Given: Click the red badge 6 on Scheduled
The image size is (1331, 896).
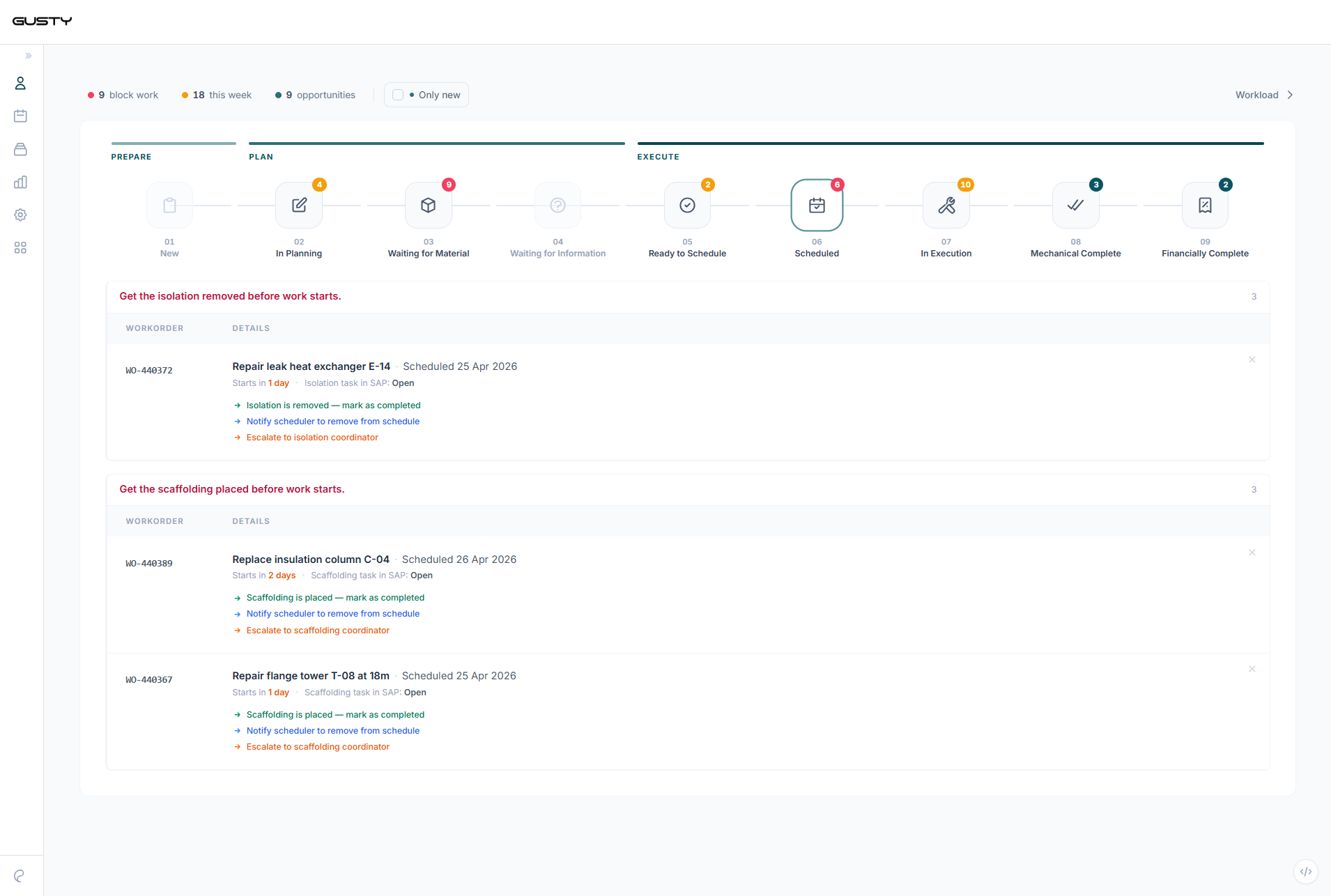Looking at the screenshot, I should click(x=838, y=185).
